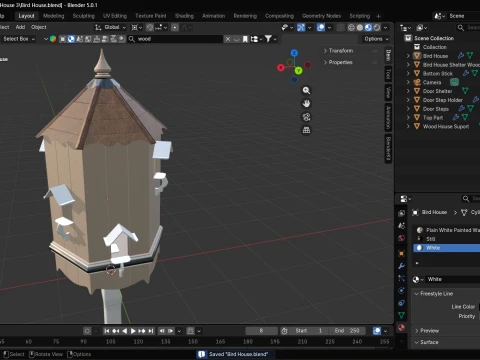480x360 pixels.
Task: Play the animation forward
Action: [133, 331]
